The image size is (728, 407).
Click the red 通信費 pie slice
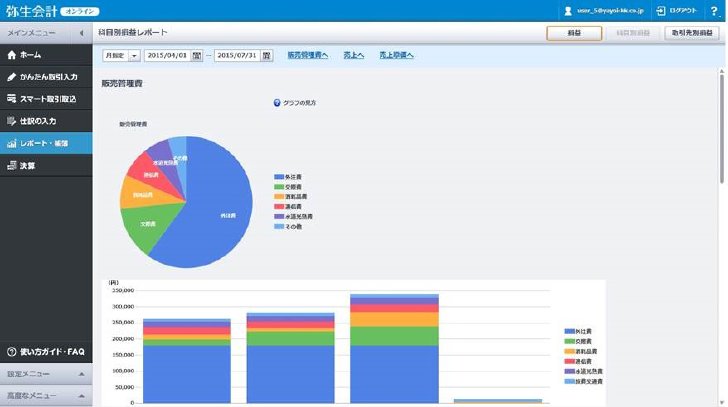click(150, 174)
